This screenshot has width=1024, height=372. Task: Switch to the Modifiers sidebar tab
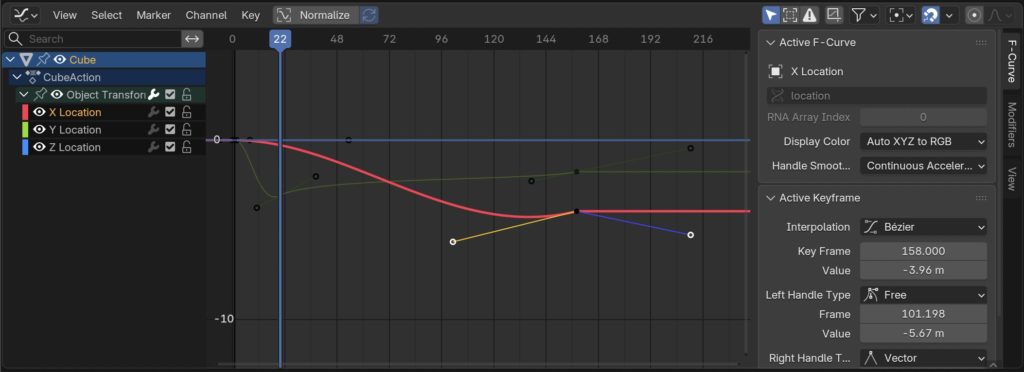[1012, 125]
